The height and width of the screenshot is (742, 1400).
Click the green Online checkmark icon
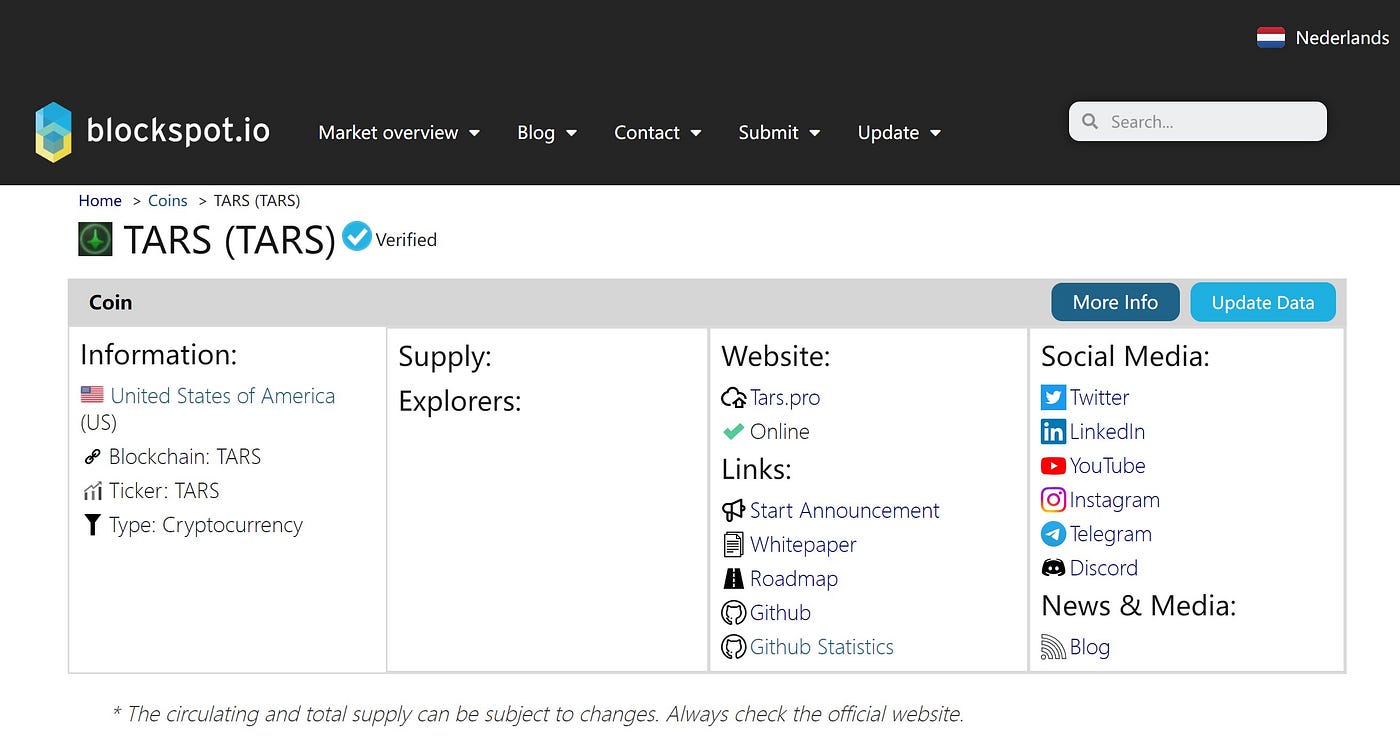pyautogui.click(x=733, y=431)
